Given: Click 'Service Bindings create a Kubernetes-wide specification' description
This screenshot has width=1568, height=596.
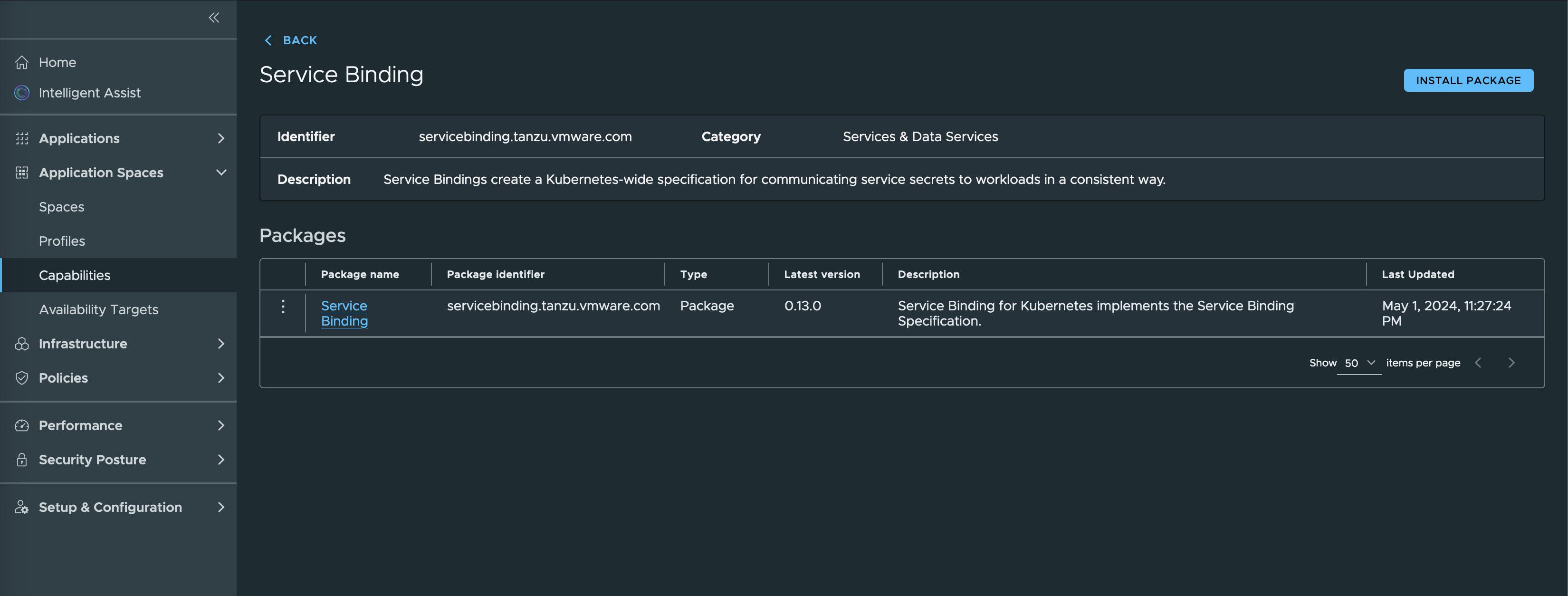Looking at the screenshot, I should click(x=774, y=179).
